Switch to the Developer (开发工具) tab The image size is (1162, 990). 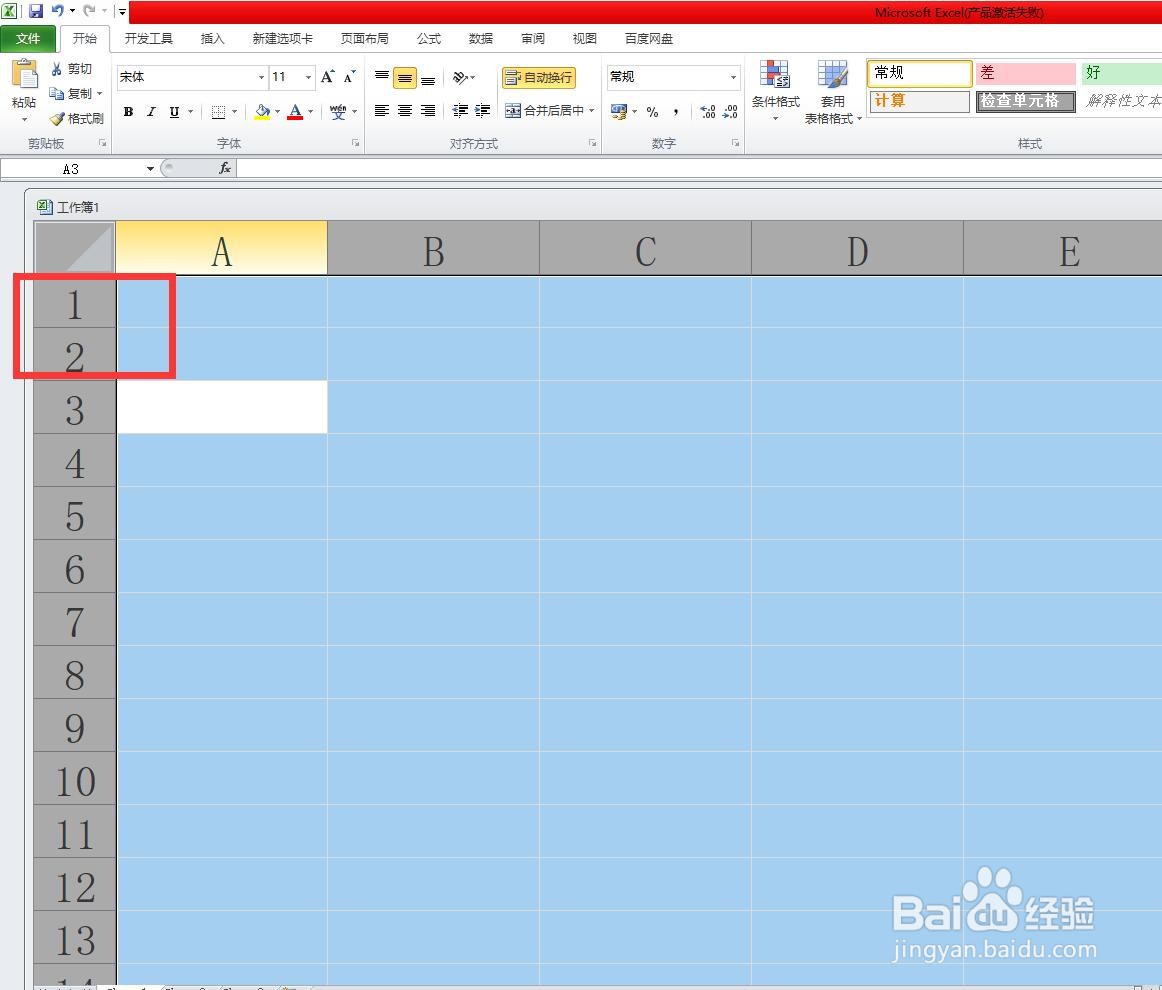click(x=149, y=39)
